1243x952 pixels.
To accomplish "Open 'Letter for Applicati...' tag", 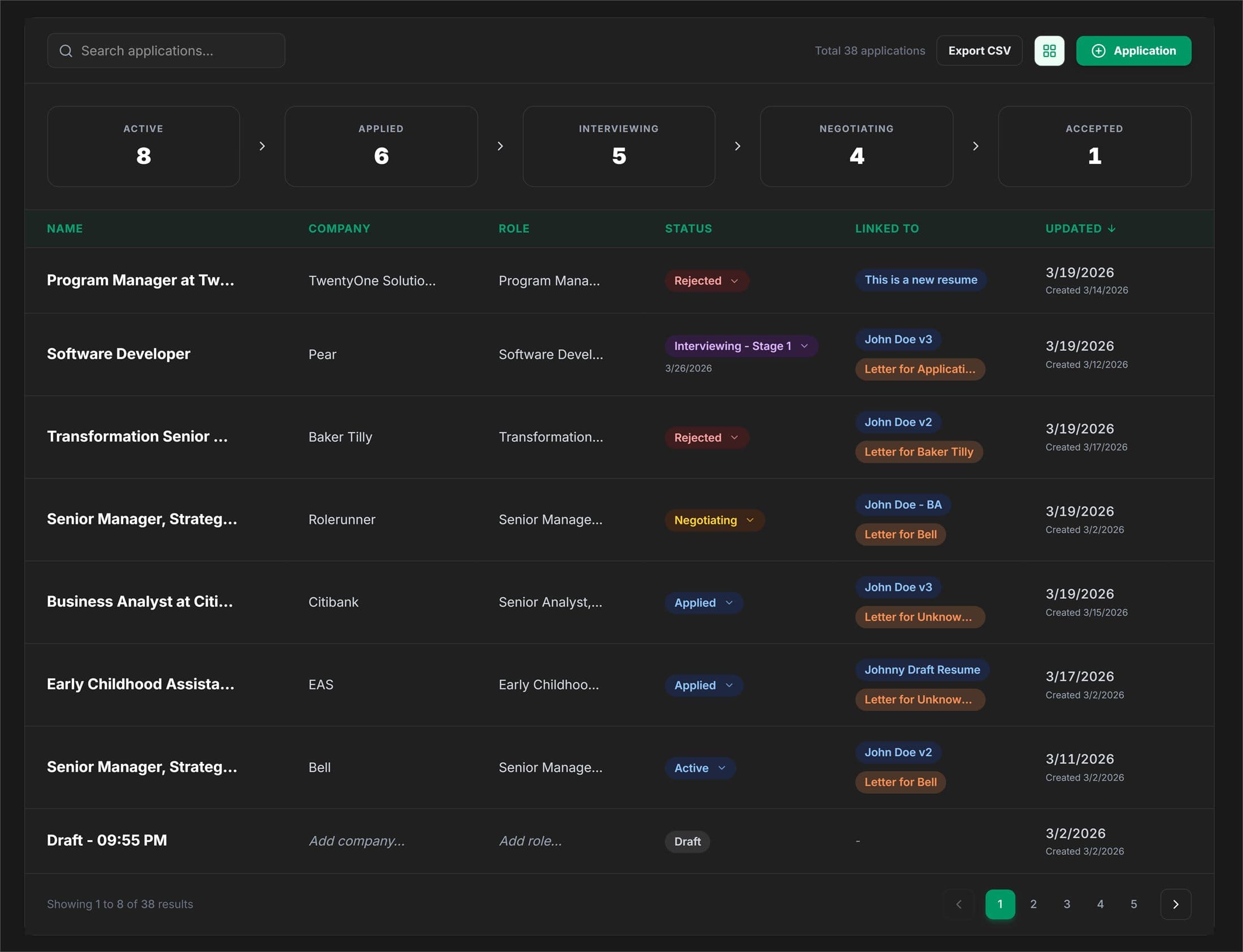I will click(x=919, y=370).
